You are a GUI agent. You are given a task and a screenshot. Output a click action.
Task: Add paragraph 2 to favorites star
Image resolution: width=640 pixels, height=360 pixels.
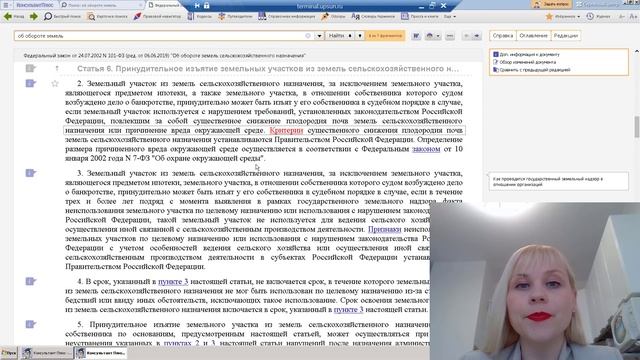pyautogui.click(x=55, y=84)
